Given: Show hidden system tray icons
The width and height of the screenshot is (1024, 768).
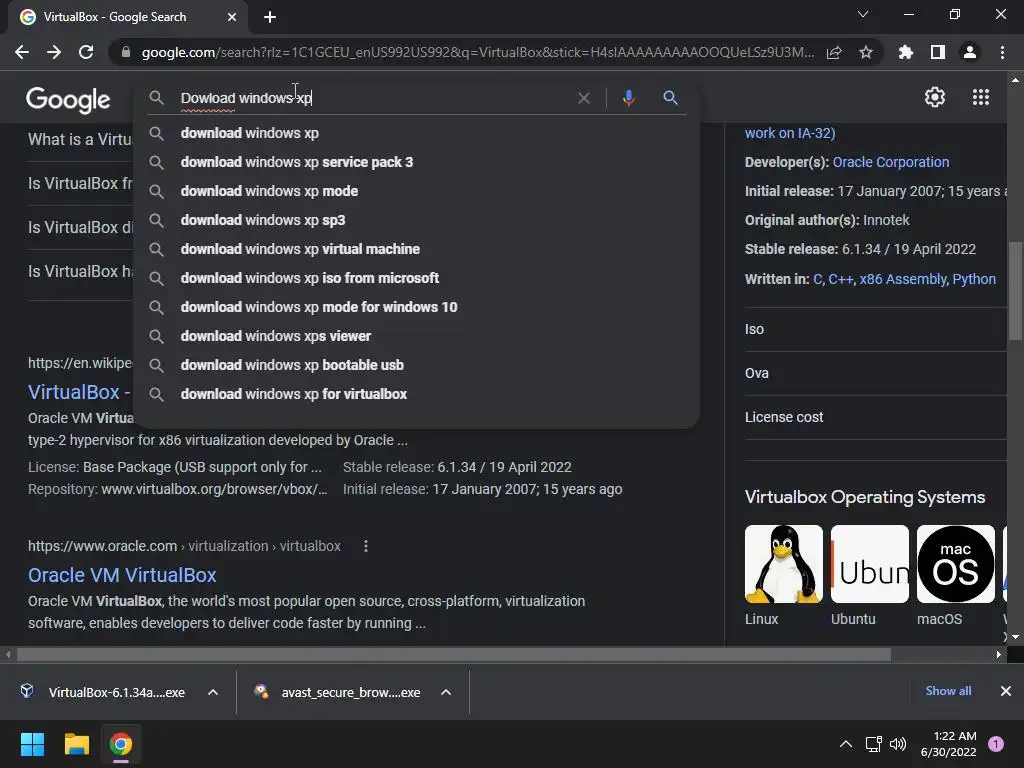Looking at the screenshot, I should [846, 744].
